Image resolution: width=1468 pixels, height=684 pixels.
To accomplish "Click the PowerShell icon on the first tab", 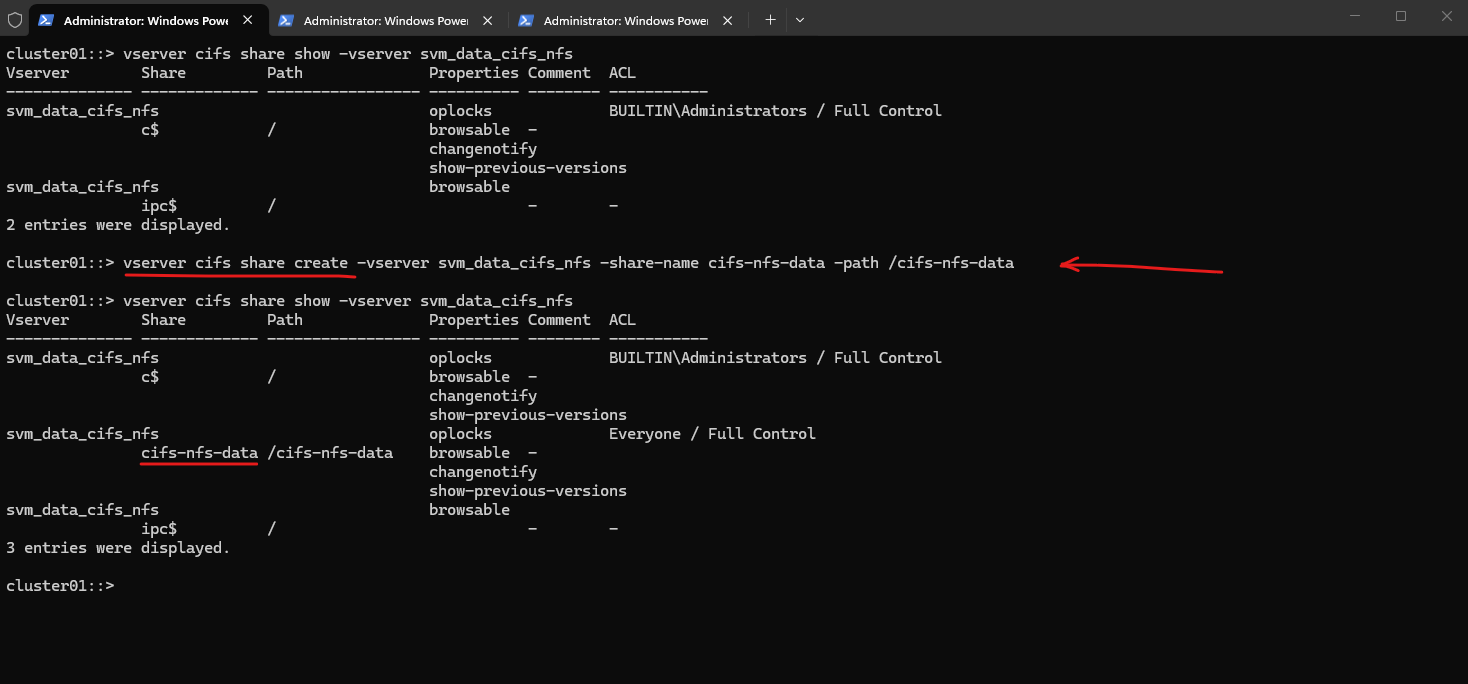I will [x=45, y=20].
